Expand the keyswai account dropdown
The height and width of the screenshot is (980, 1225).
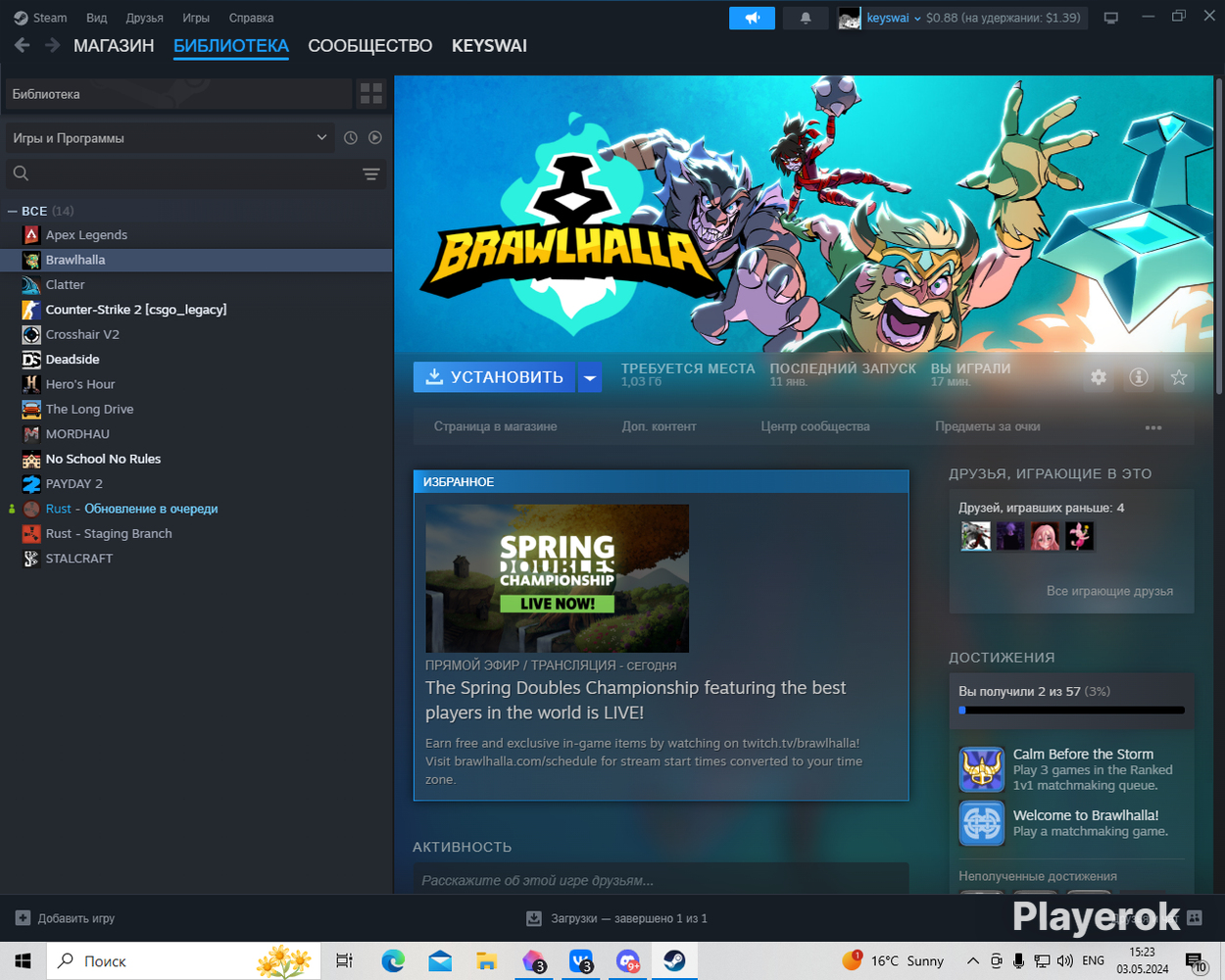pyautogui.click(x=894, y=18)
